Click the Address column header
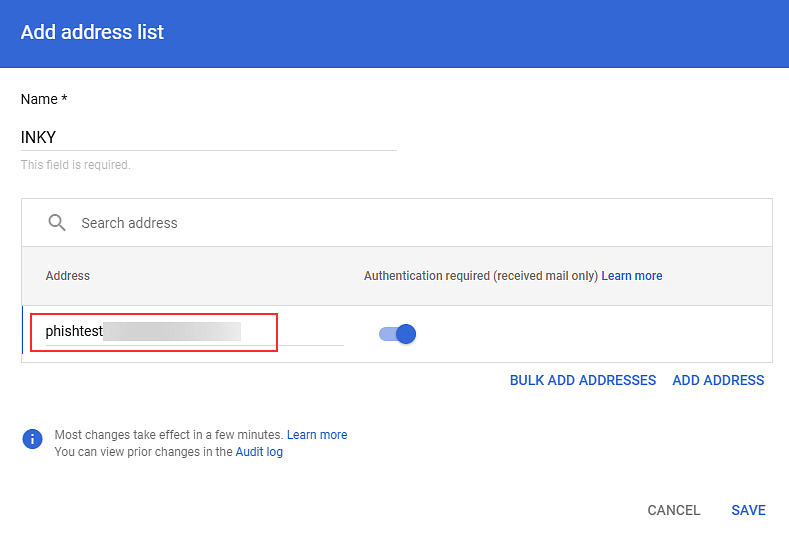Screen dimensions: 789x533 [68, 276]
